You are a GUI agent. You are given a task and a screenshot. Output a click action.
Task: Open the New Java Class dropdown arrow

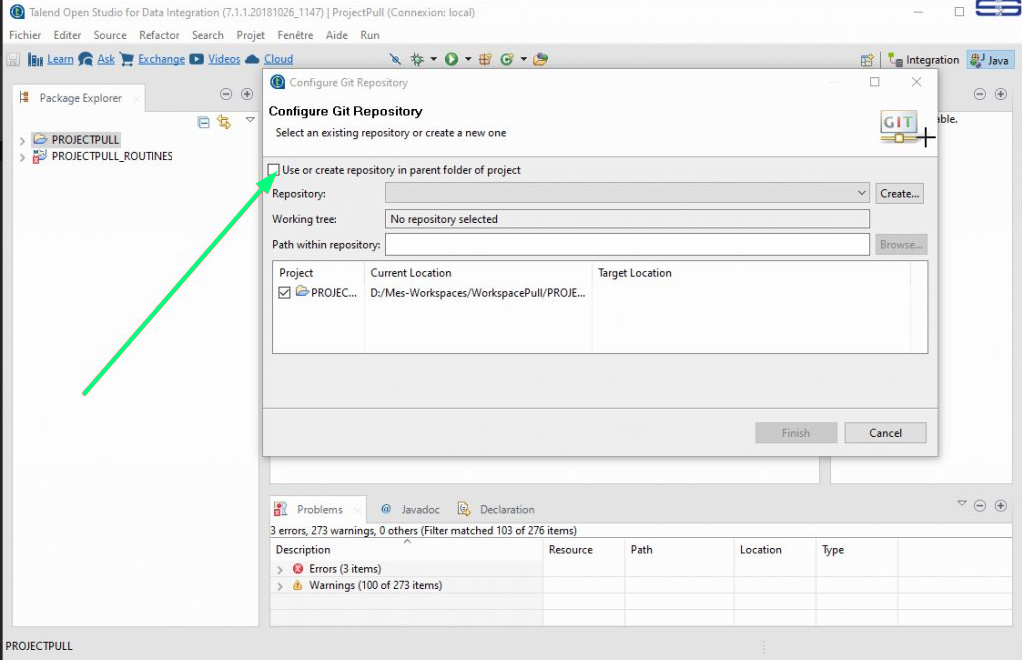pos(523,59)
